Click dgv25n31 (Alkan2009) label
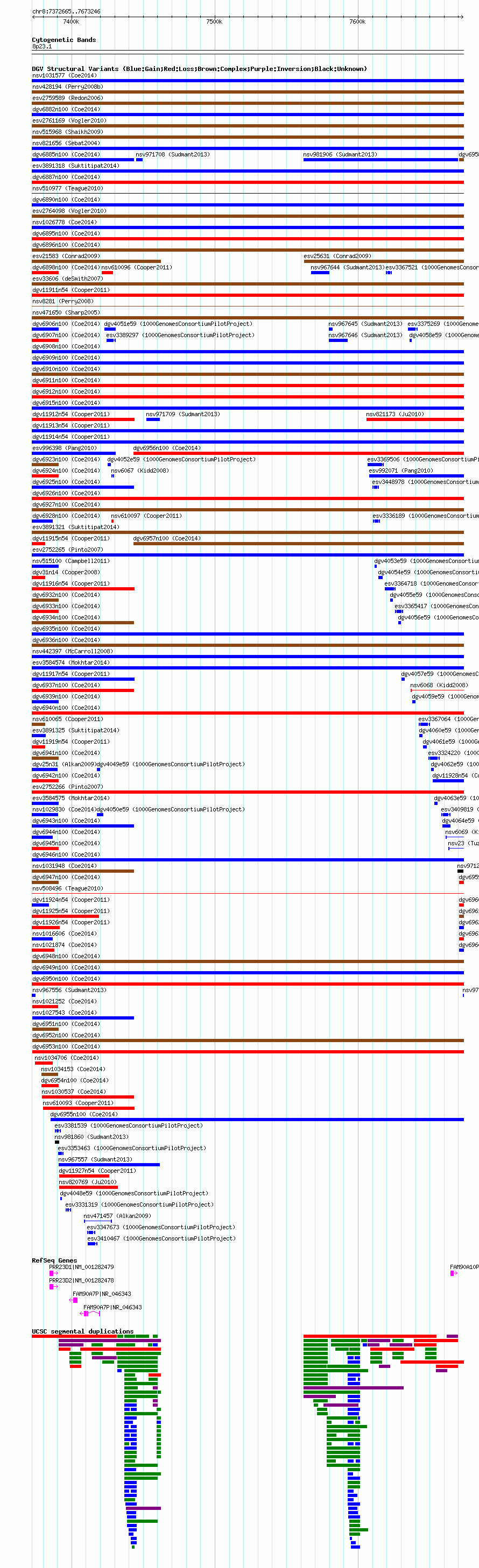 coord(64,765)
